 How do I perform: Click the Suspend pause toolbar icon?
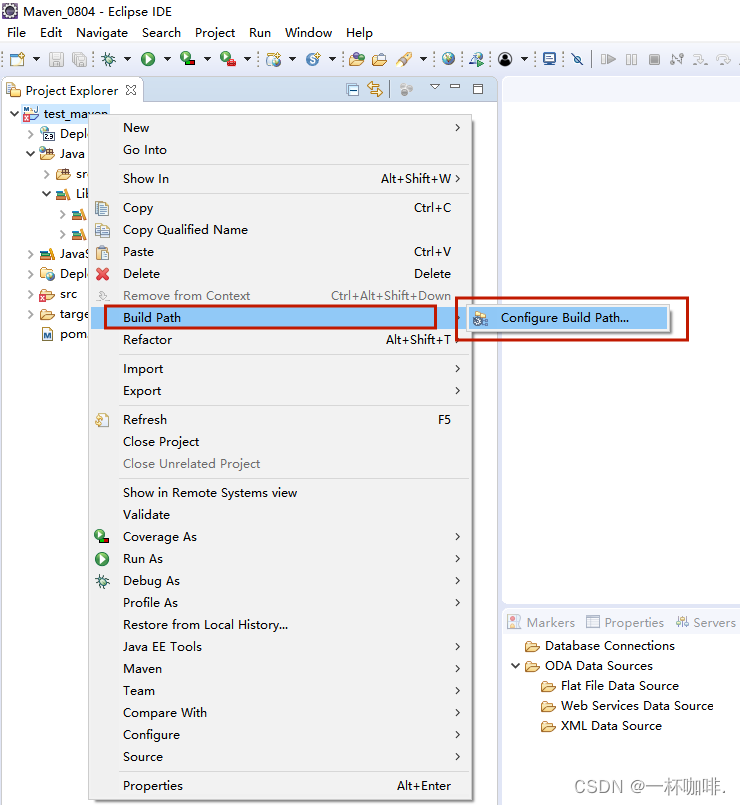(x=631, y=60)
